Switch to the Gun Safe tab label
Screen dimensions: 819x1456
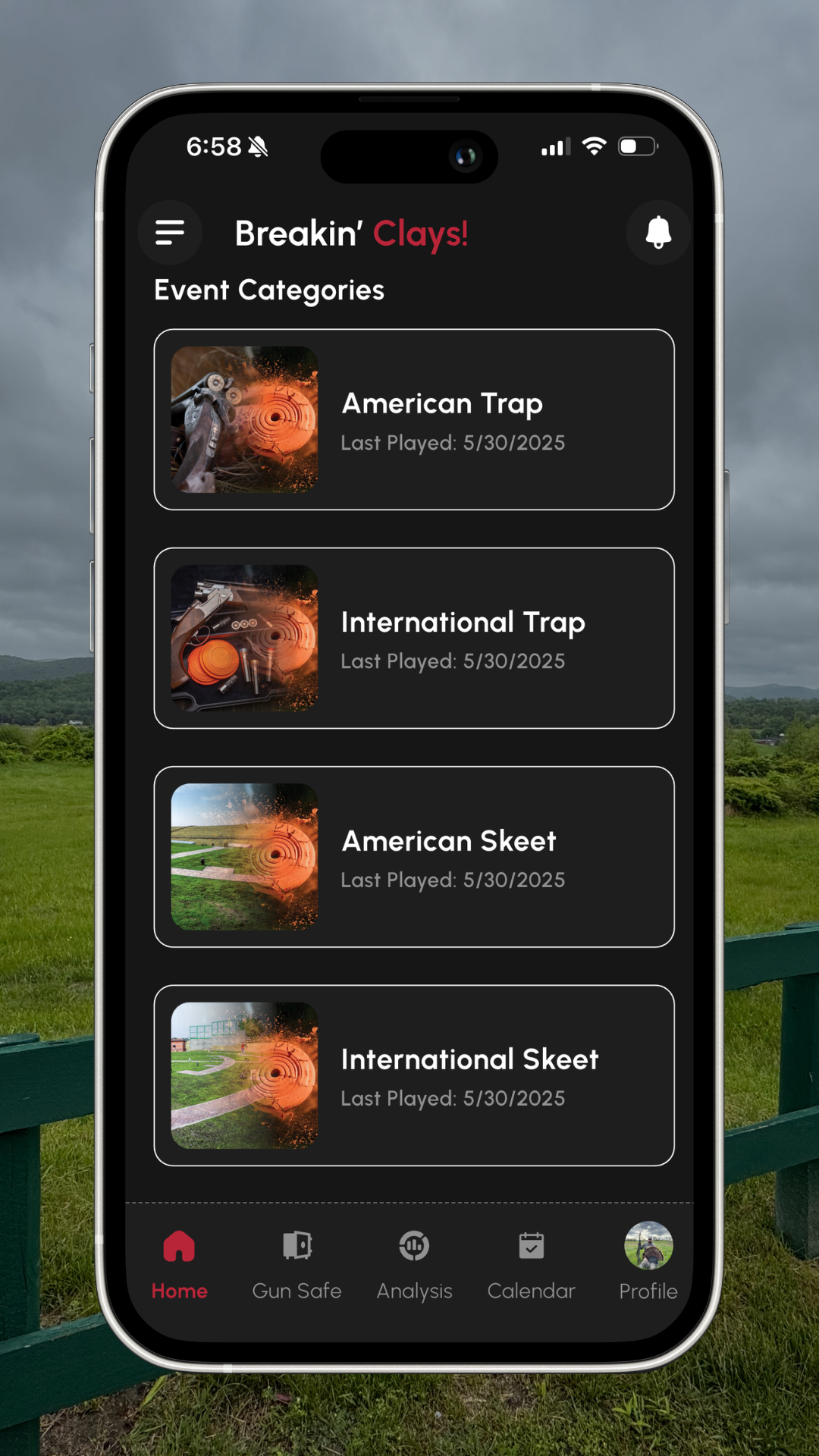pos(297,1291)
